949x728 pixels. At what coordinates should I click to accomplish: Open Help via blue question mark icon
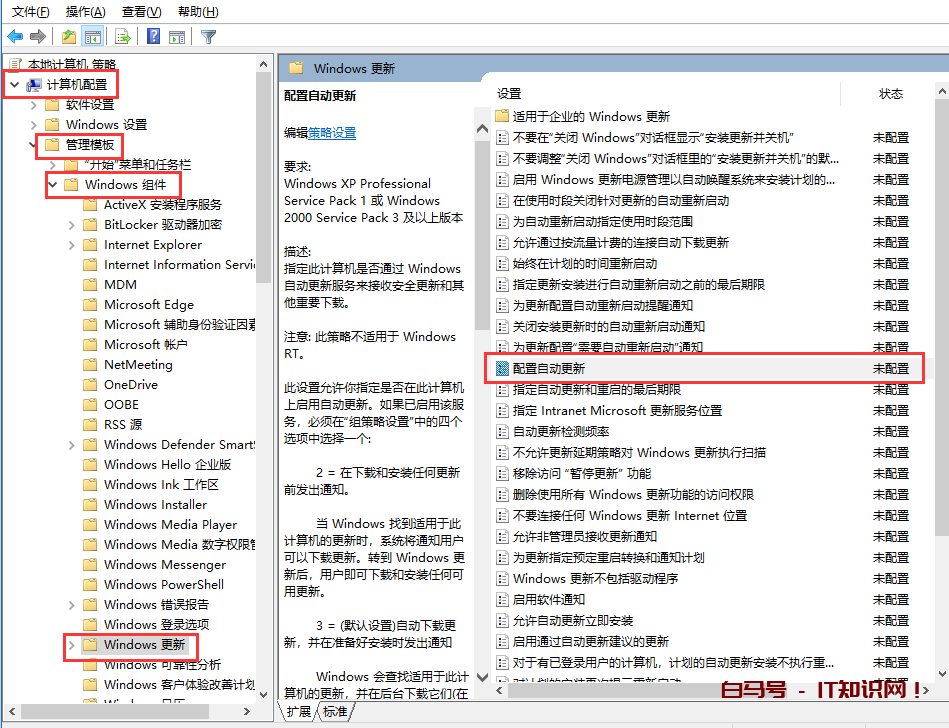click(x=153, y=37)
